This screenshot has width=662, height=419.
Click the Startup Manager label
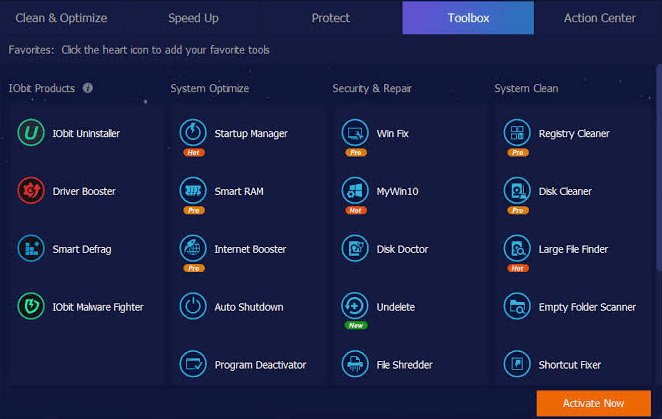[x=251, y=133]
